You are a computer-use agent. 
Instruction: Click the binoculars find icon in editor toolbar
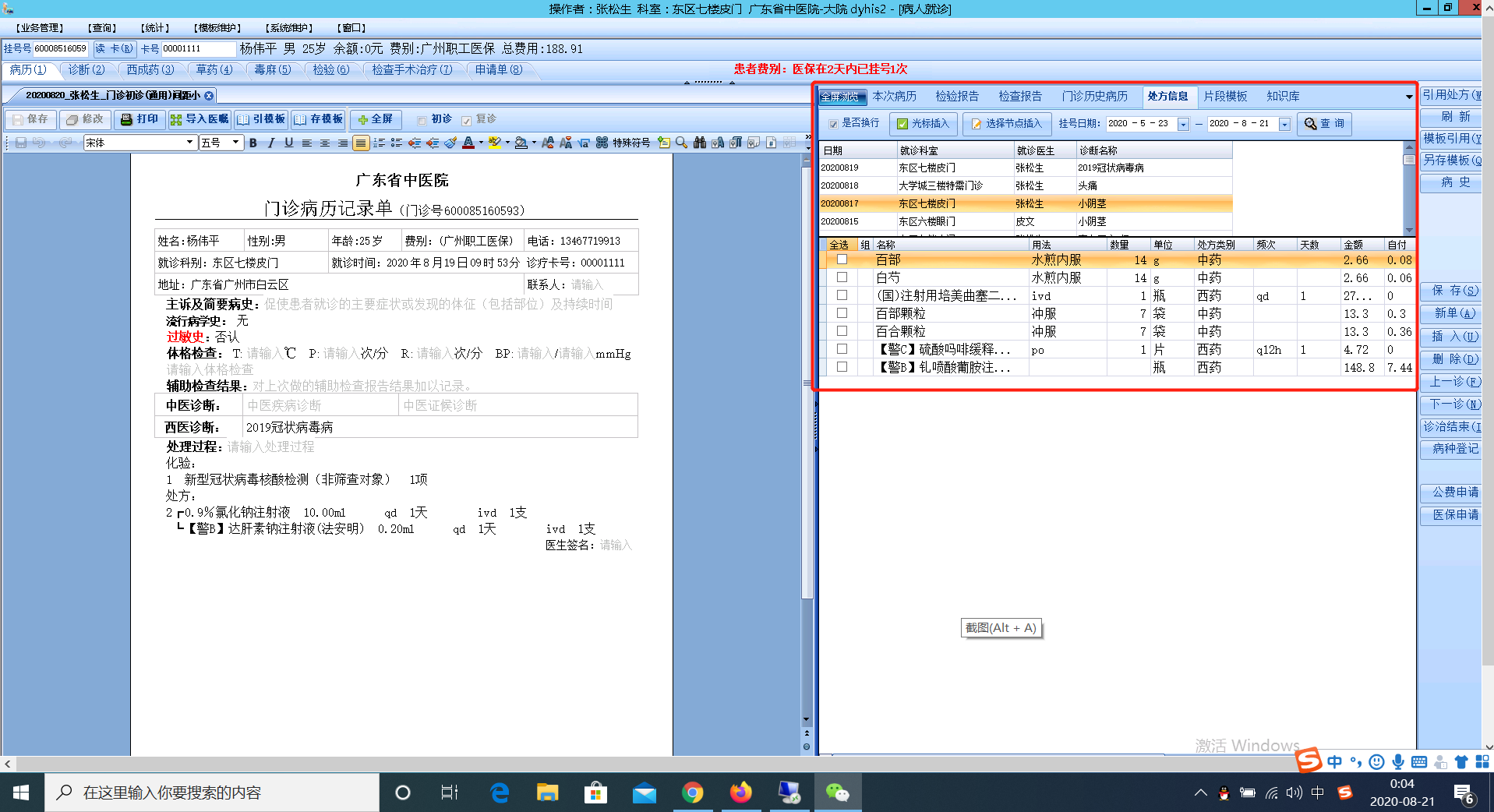coord(700,143)
